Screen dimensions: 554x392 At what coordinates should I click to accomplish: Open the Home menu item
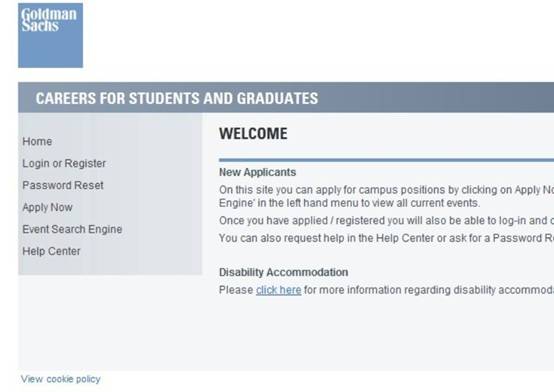point(37,141)
